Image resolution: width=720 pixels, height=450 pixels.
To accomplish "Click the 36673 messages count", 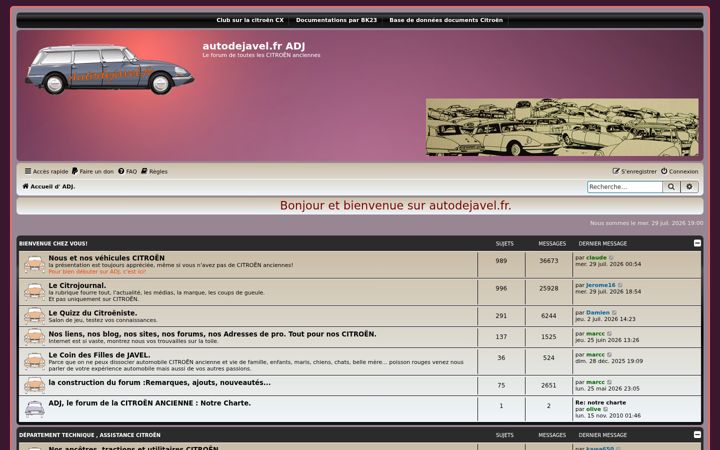I will (549, 261).
